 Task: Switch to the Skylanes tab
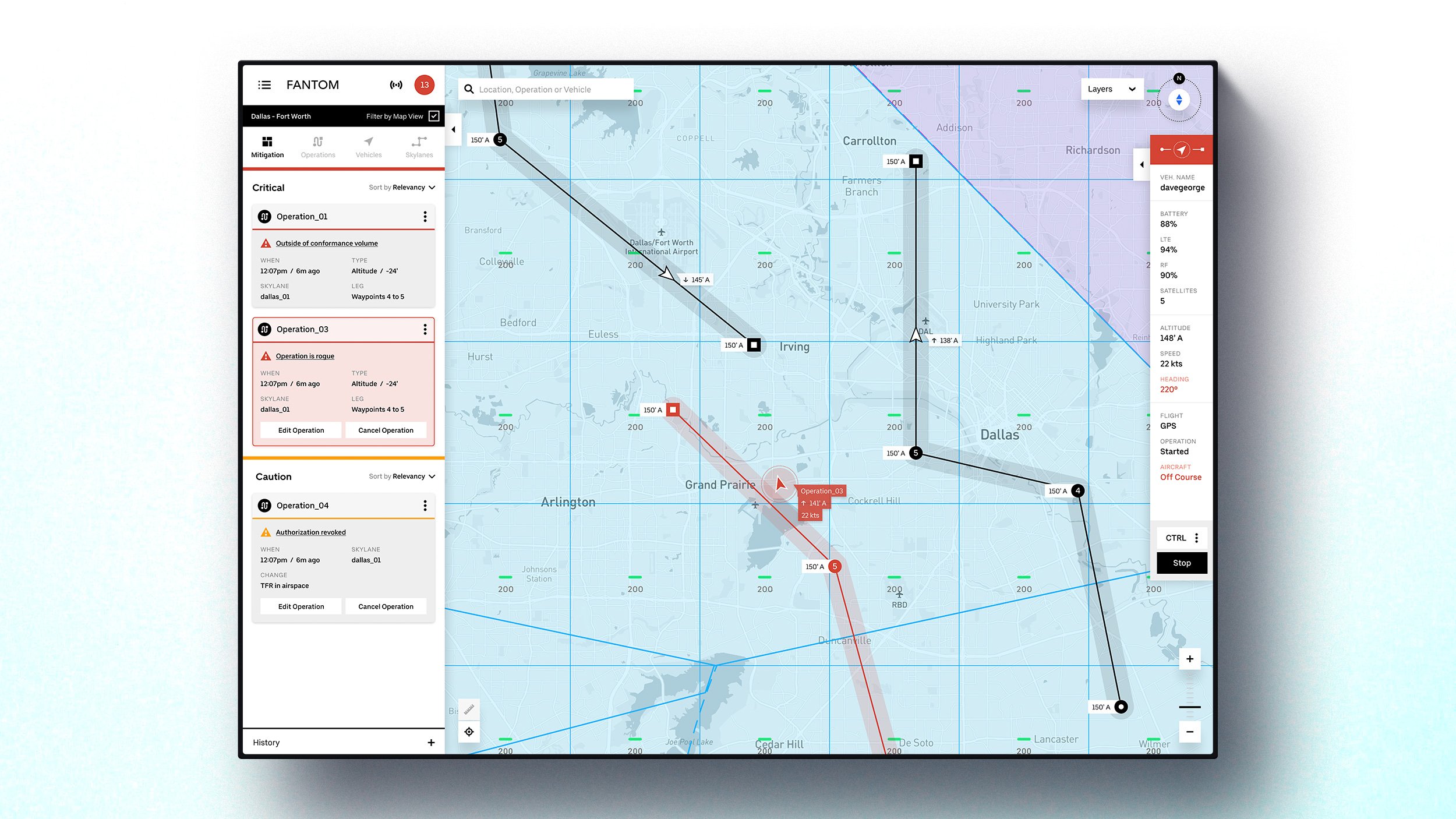pos(419,147)
